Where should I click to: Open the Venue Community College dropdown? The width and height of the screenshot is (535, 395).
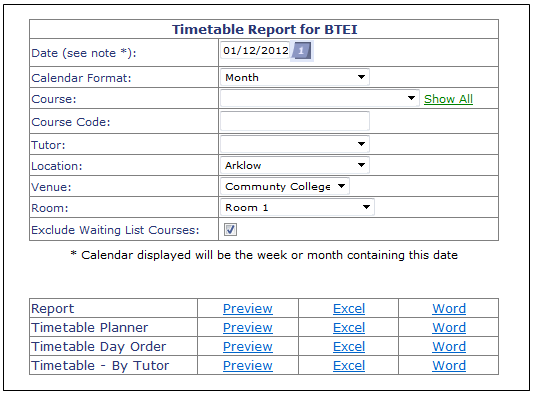tap(285, 187)
